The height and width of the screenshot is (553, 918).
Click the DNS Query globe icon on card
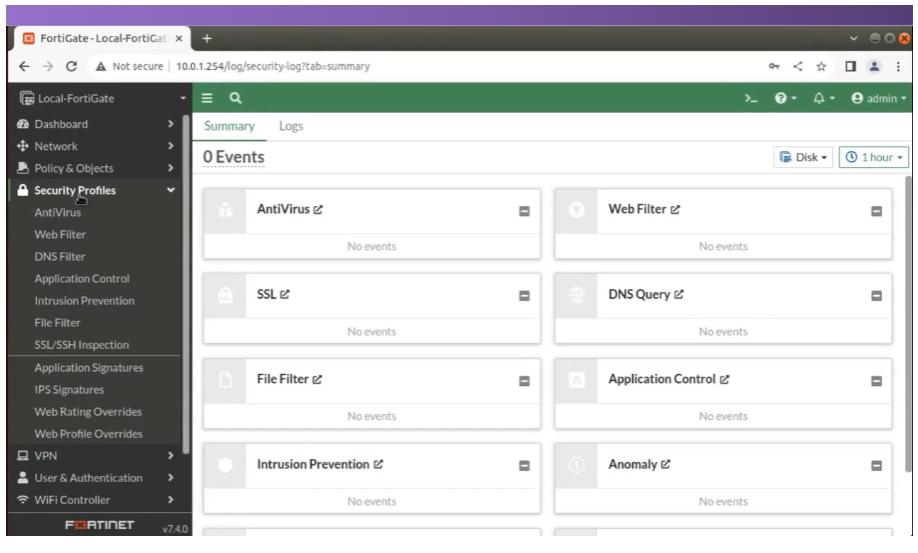pyautogui.click(x=577, y=295)
